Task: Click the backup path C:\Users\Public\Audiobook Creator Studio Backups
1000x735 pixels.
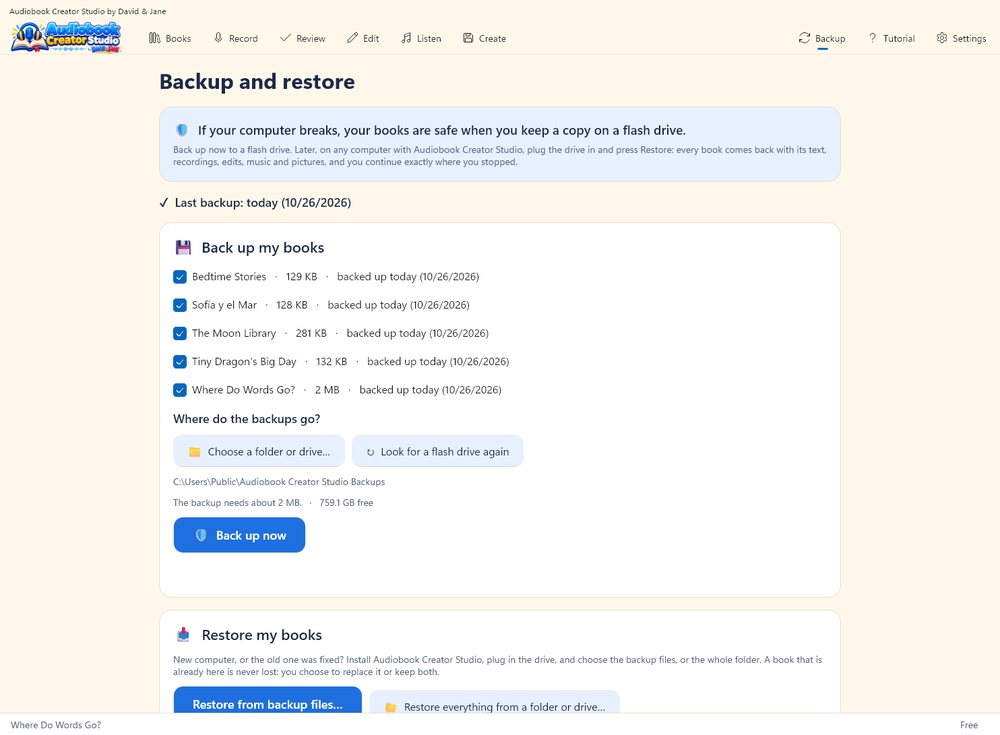Action: [x=279, y=482]
